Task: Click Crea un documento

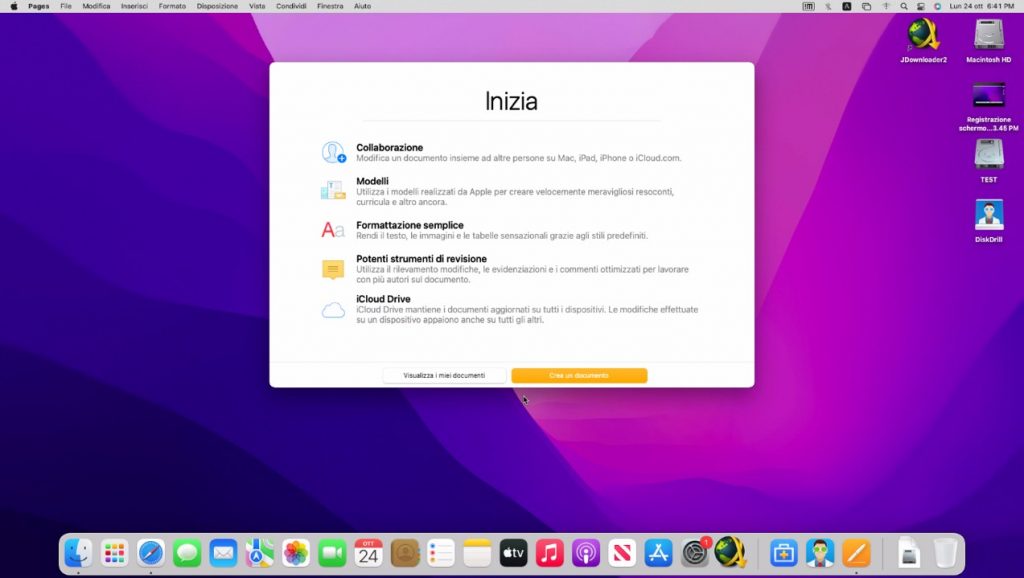Action: click(579, 375)
